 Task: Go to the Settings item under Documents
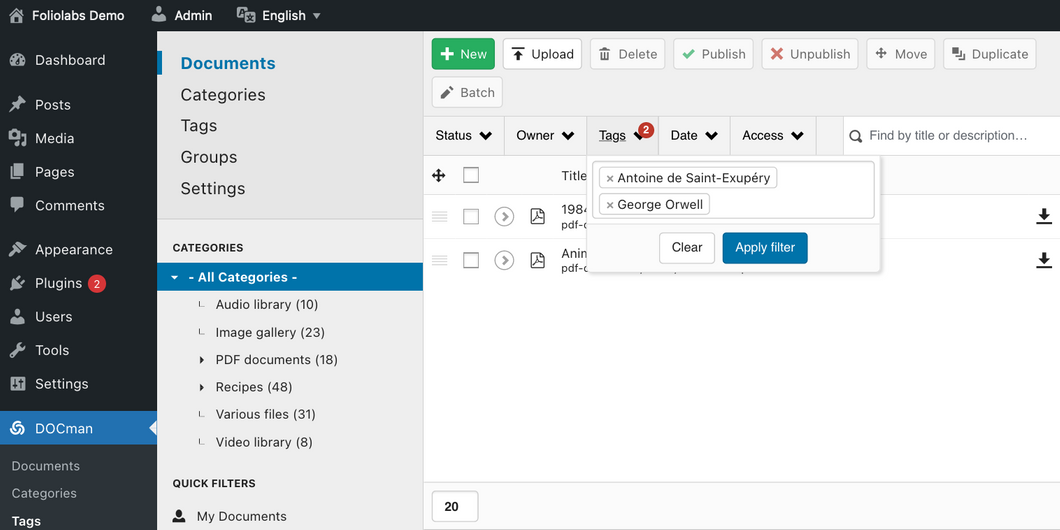tap(213, 188)
